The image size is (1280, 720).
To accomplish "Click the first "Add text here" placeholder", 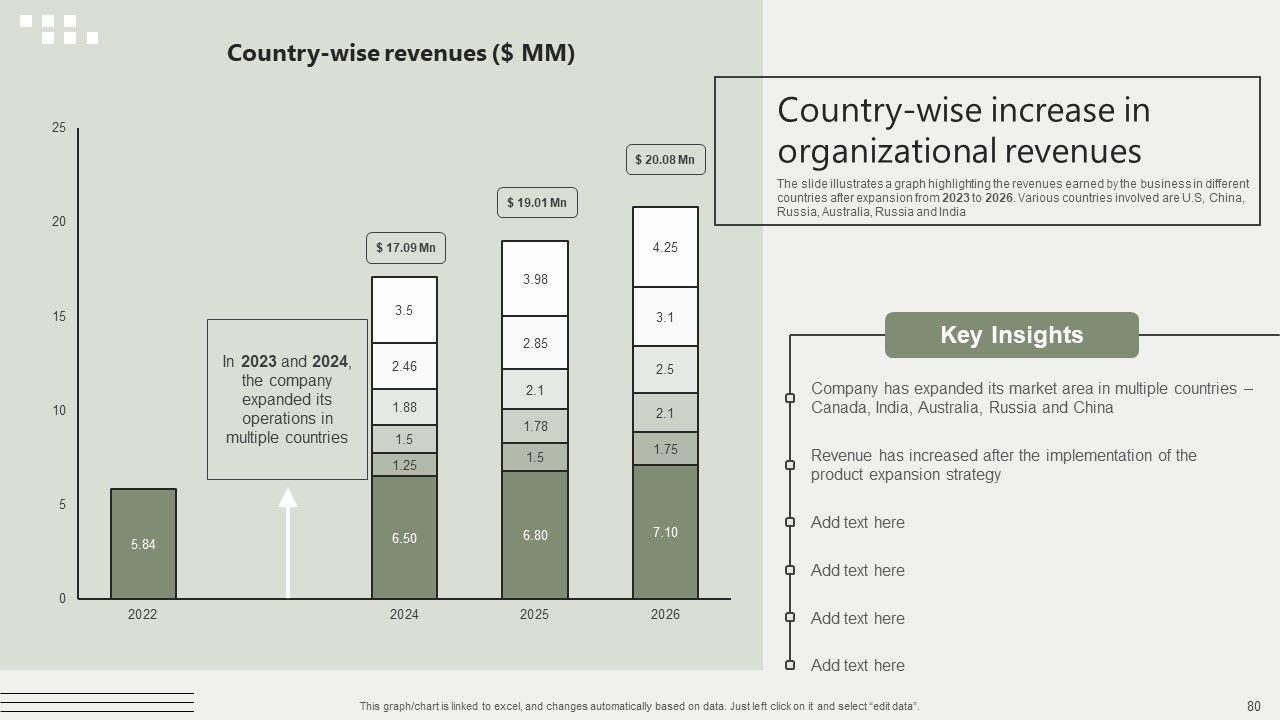I will [857, 522].
